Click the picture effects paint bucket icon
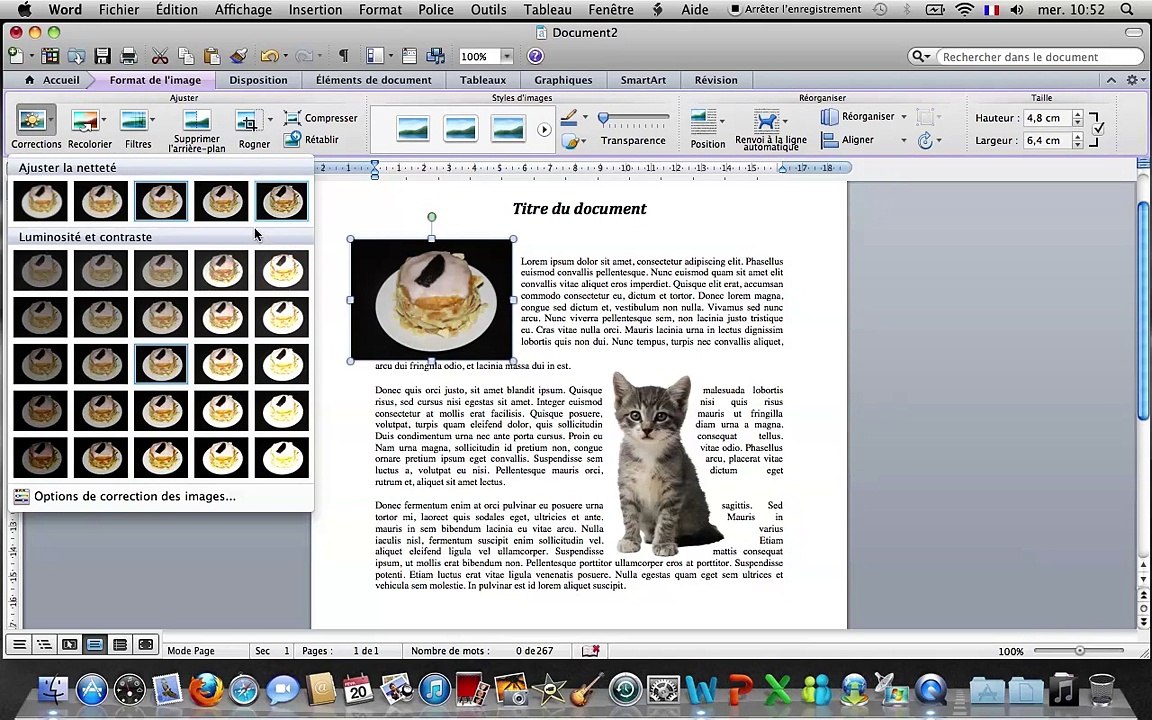Screen dimensions: 1152x720 point(570,141)
